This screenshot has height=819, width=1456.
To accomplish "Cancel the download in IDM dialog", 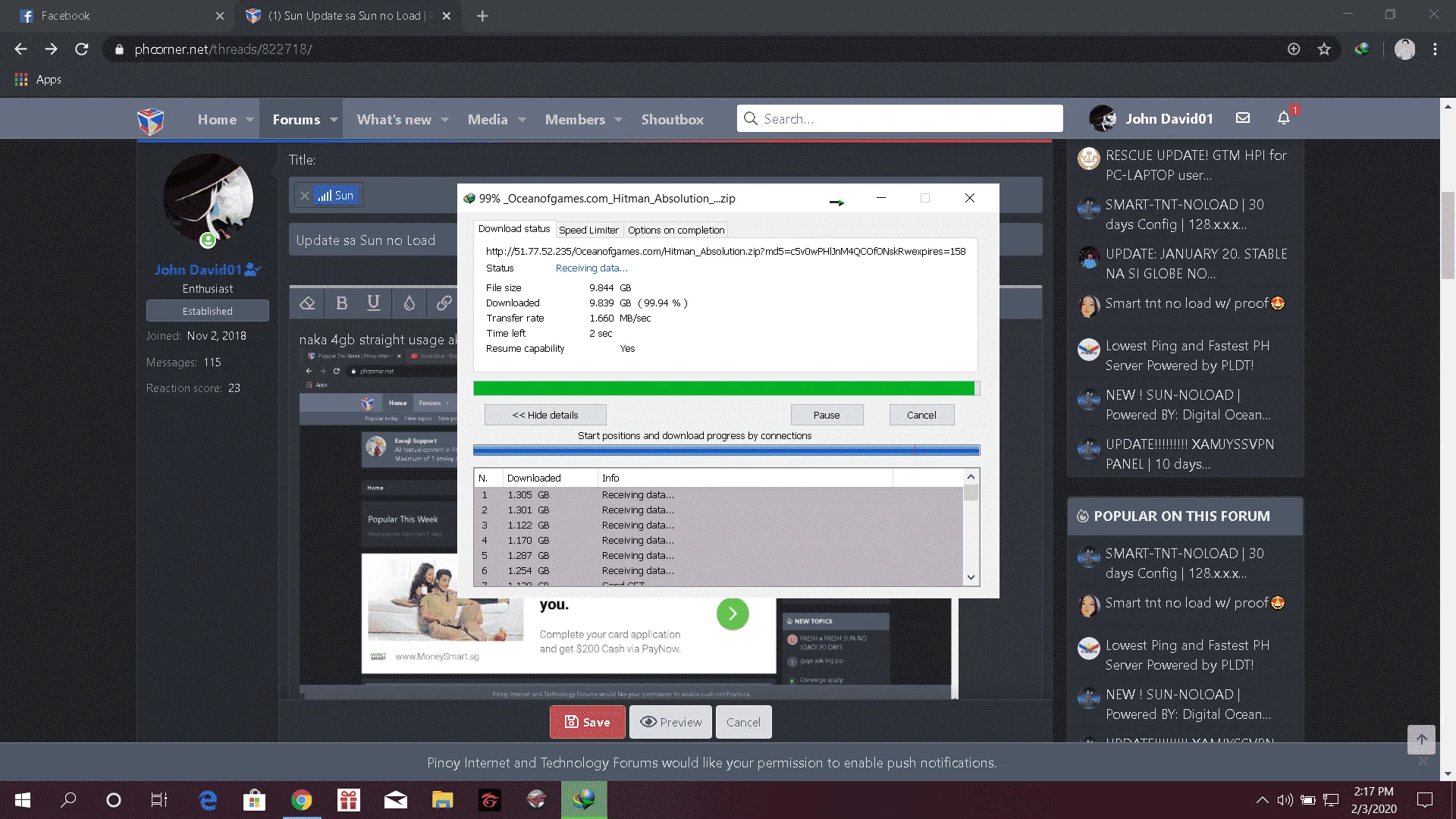I will [x=921, y=415].
